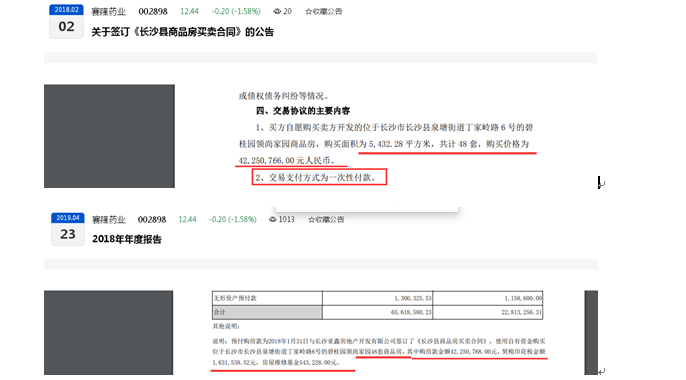686x380 pixels.
Task: Click the red-boxed text 交易支付方式为一次性付款
Action: (x=319, y=177)
